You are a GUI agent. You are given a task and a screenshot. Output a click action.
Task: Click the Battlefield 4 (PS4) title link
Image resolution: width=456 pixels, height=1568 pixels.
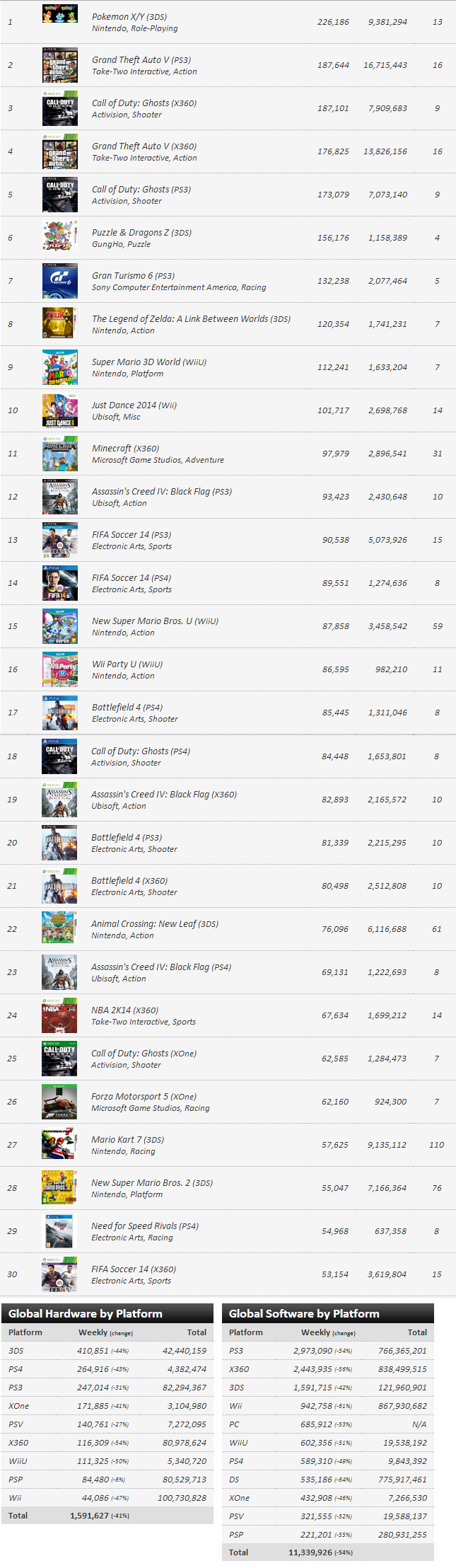click(127, 708)
